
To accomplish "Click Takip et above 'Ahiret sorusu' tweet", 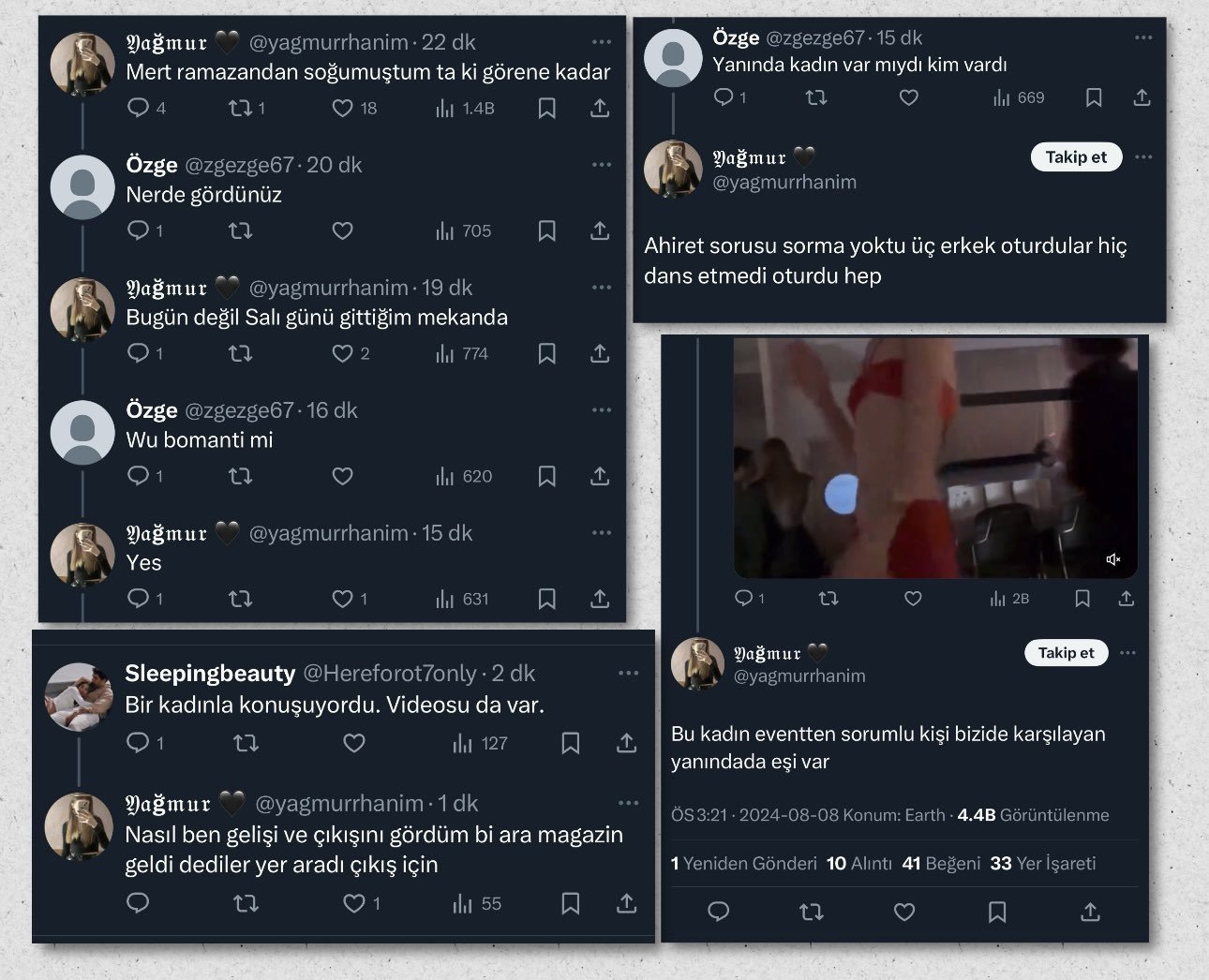I will pyautogui.click(x=1076, y=157).
